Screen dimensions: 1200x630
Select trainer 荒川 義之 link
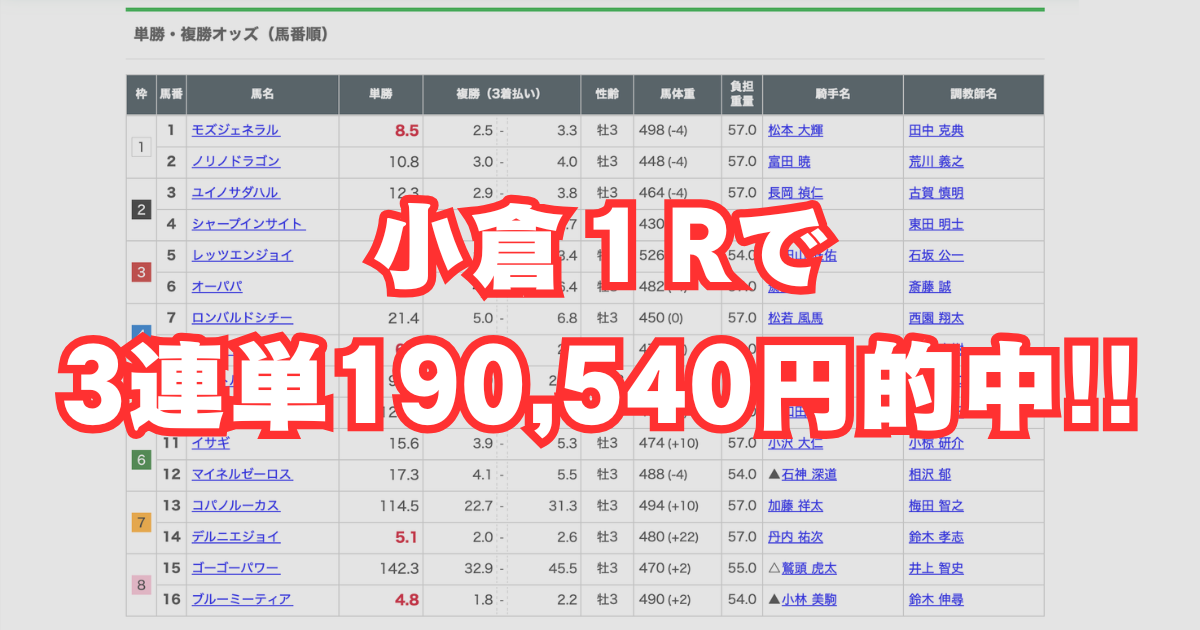[937, 161]
